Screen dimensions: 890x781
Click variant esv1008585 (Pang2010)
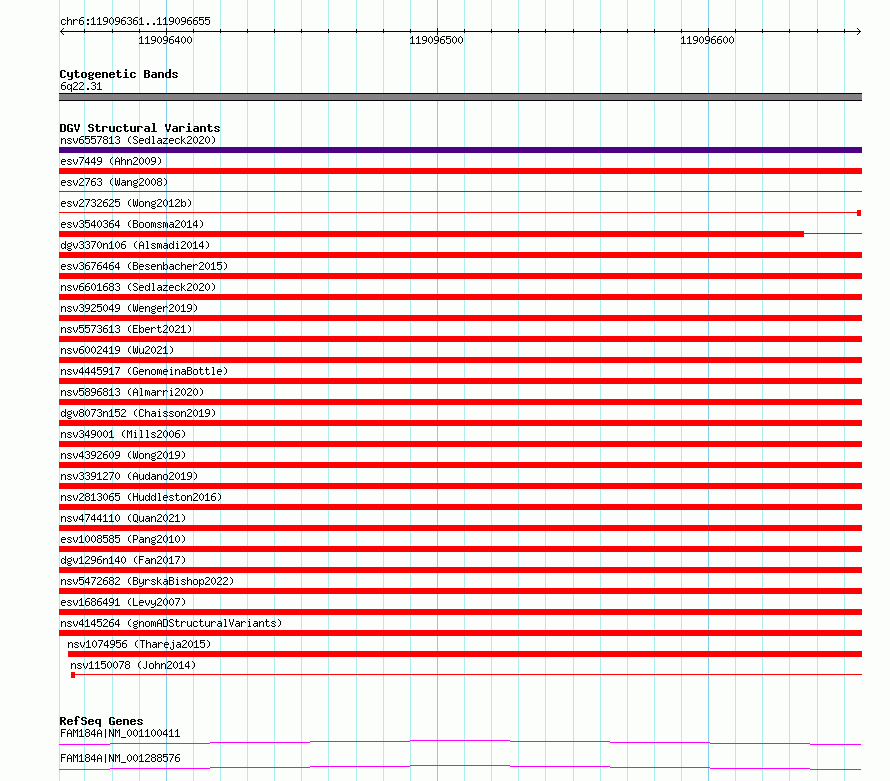(x=123, y=539)
